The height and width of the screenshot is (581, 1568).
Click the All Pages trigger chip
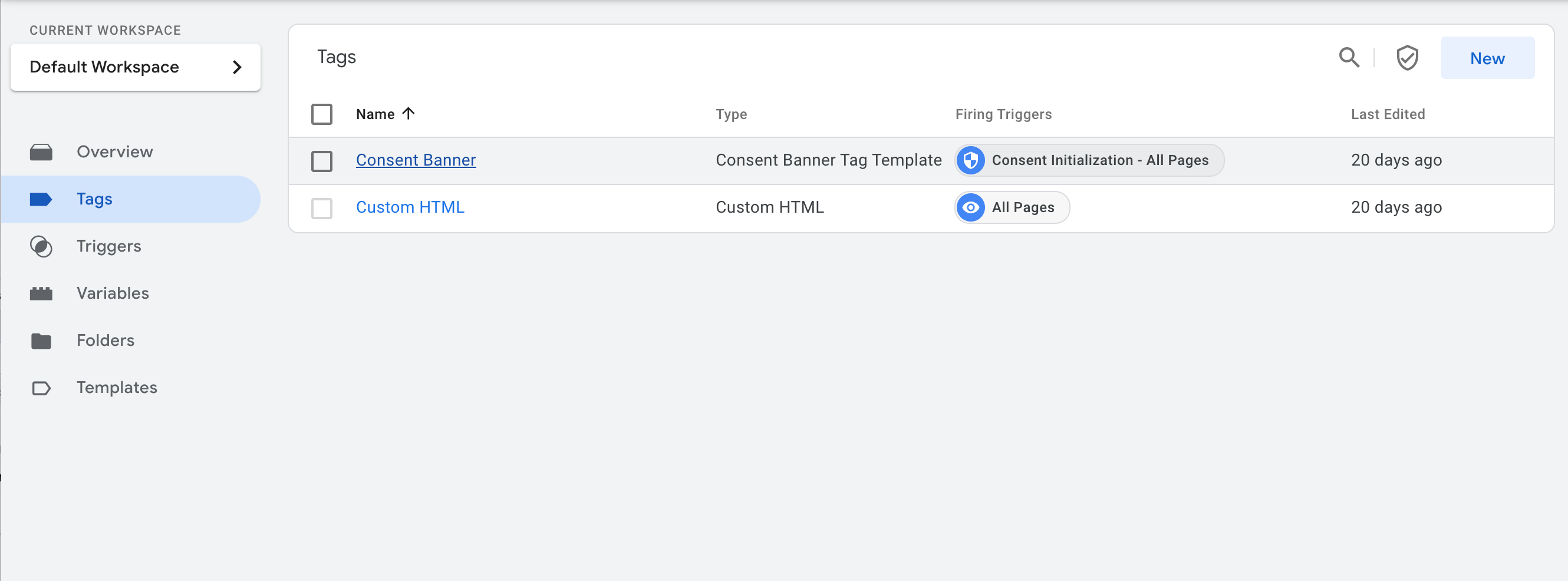[1012, 207]
